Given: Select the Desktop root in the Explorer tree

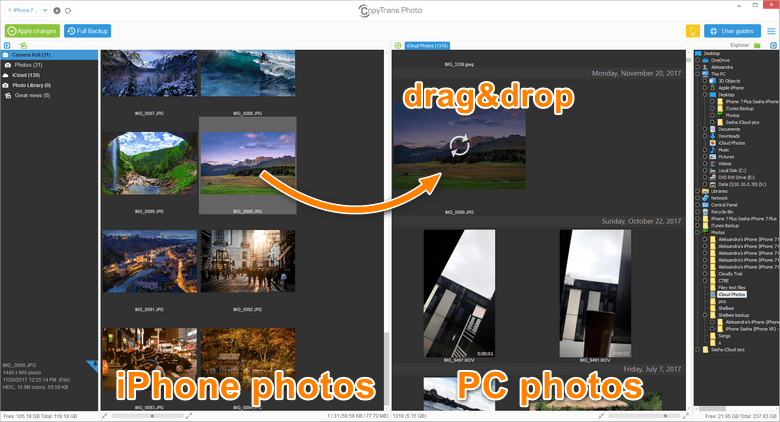Looking at the screenshot, I should pos(712,53).
